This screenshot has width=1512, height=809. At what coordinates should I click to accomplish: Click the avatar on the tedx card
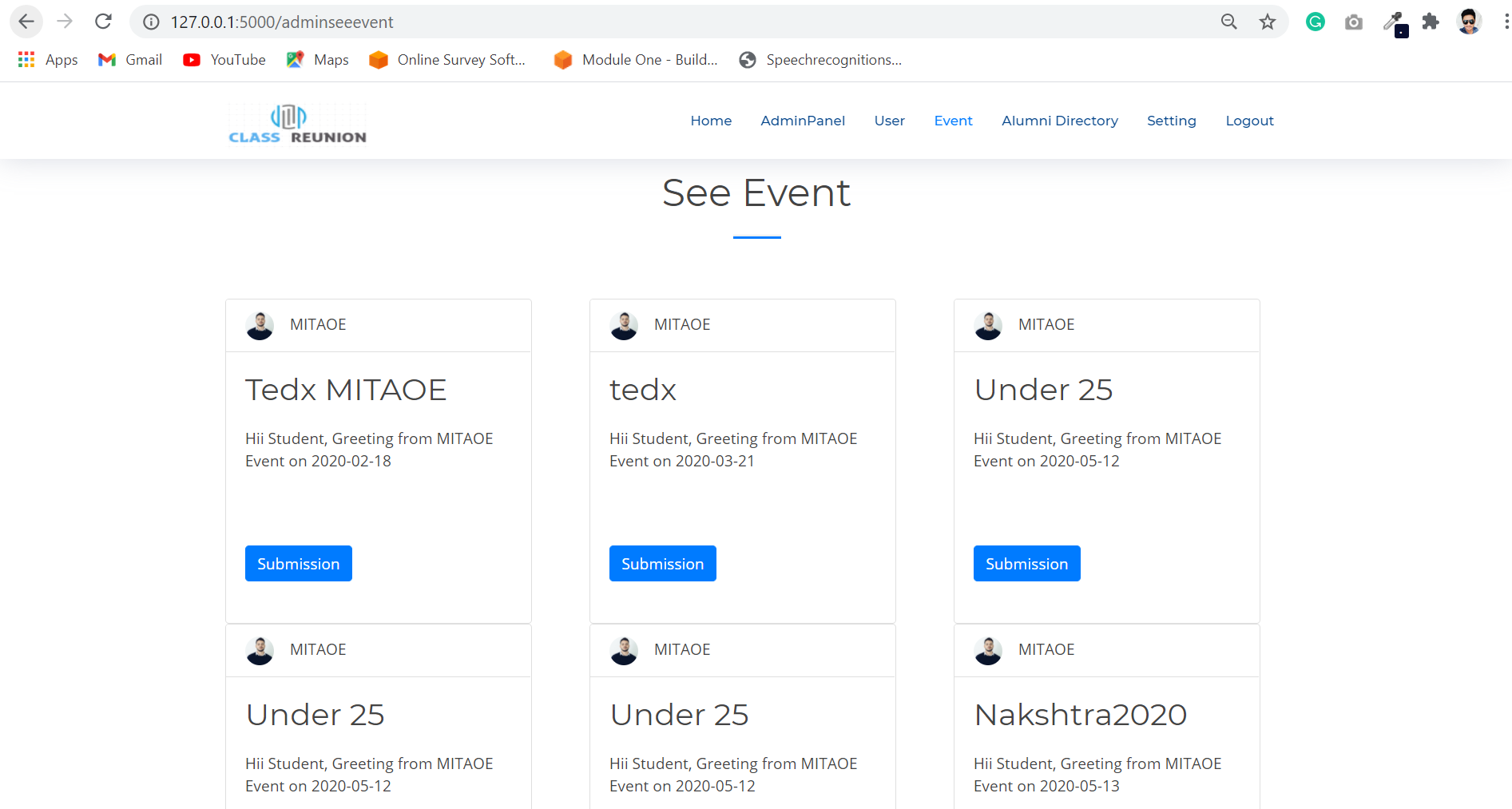pyautogui.click(x=624, y=325)
